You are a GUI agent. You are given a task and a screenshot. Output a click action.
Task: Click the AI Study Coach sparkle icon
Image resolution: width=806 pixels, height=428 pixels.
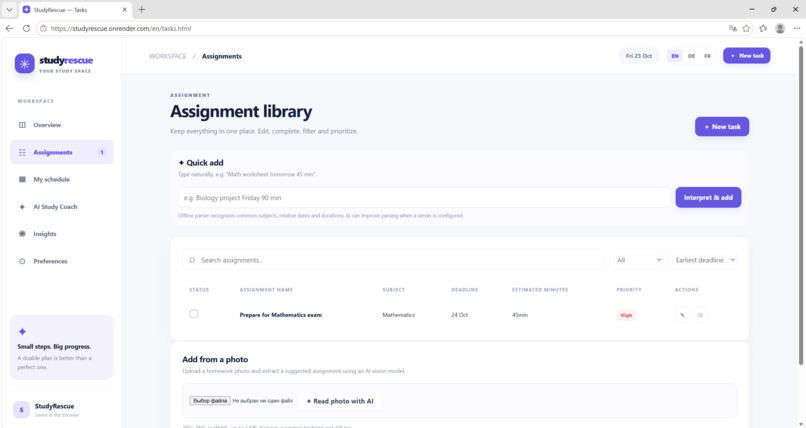point(22,207)
